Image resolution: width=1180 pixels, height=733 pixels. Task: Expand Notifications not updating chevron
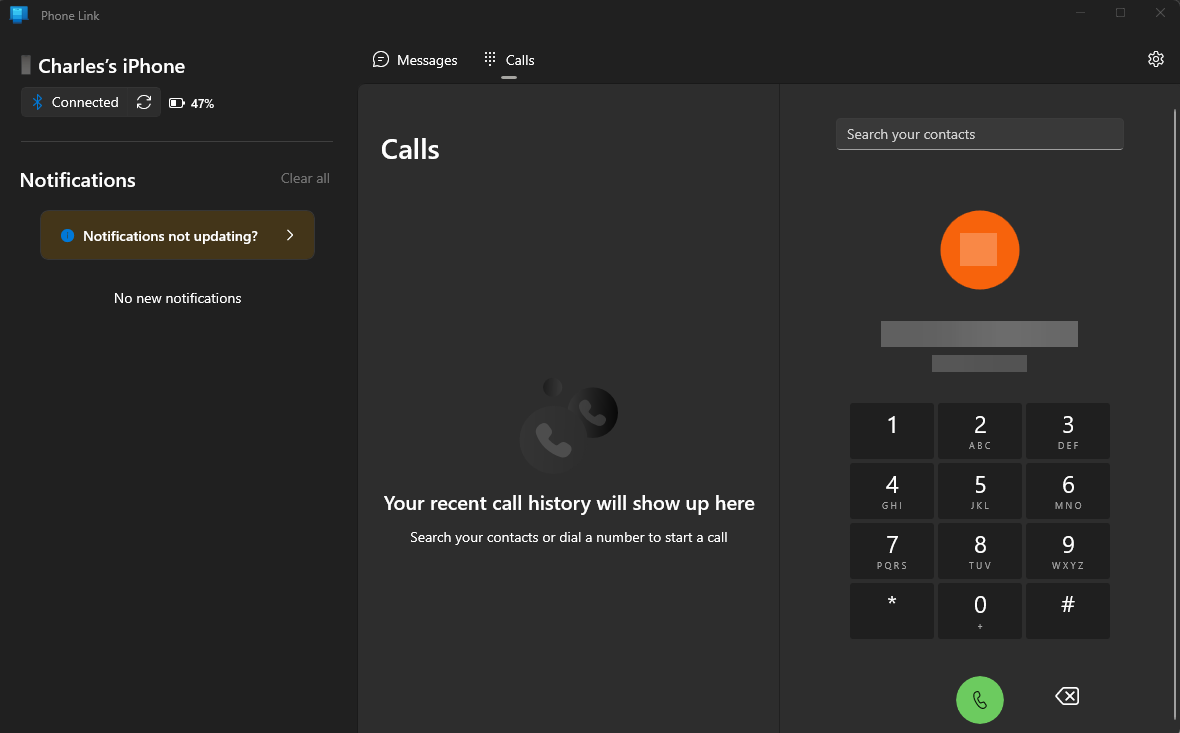(290, 235)
